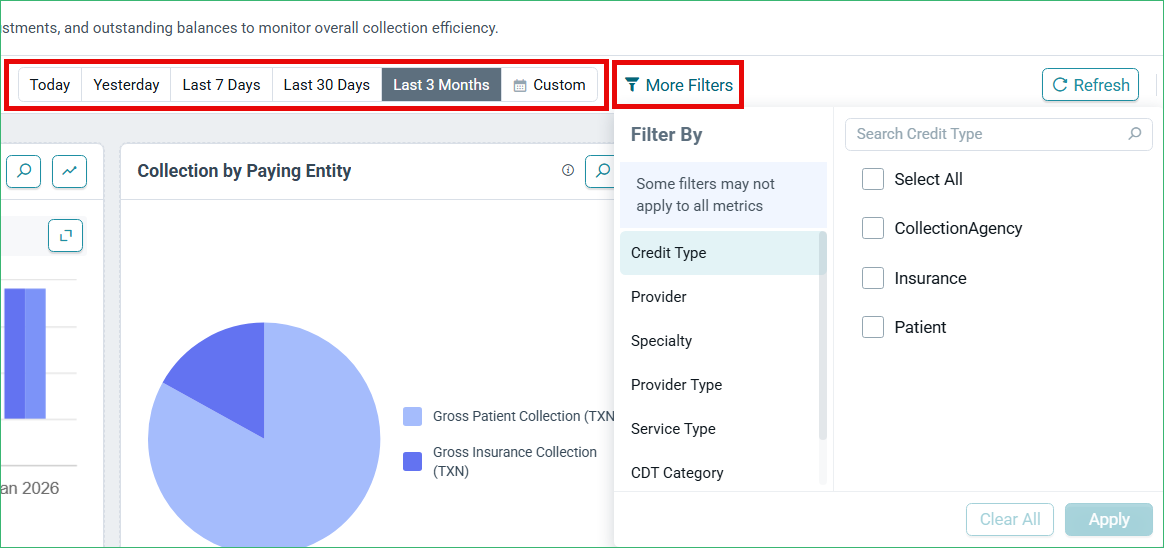Screen dimensions: 1164x548
Task: Click the Apply button
Action: pos(1109,519)
